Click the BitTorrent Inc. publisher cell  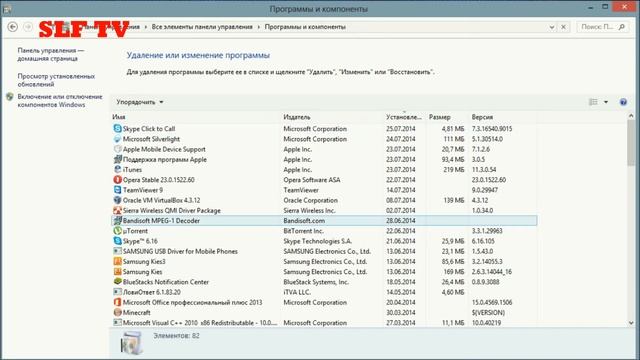303,231
